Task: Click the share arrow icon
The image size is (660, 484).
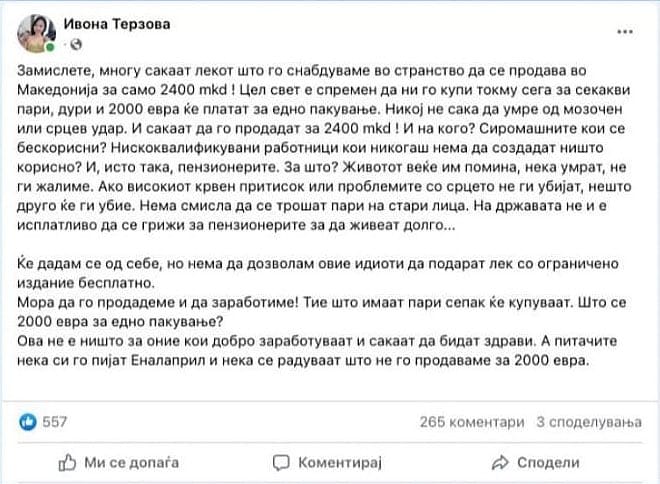Action: tap(500, 463)
